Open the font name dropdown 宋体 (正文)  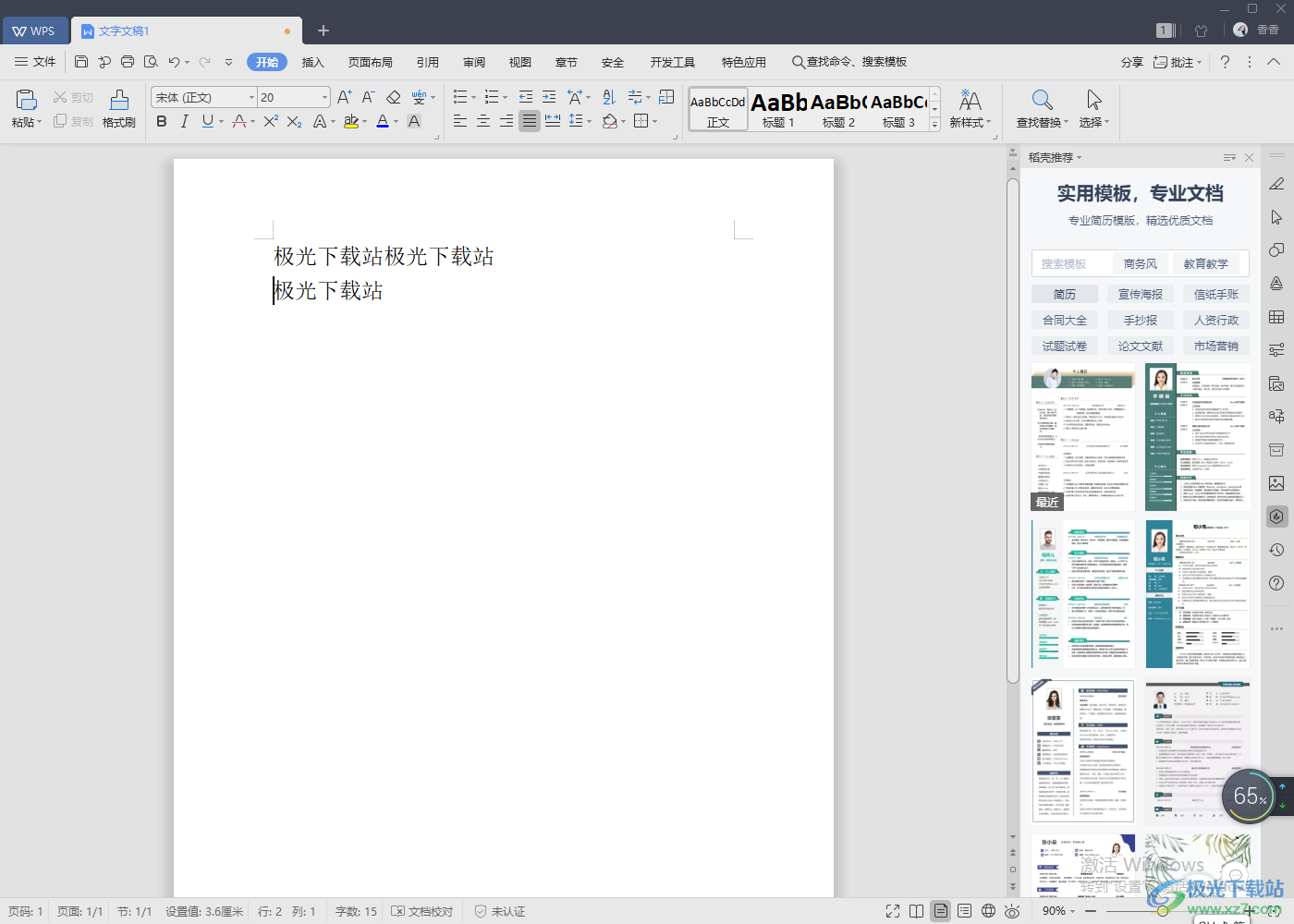pos(251,97)
